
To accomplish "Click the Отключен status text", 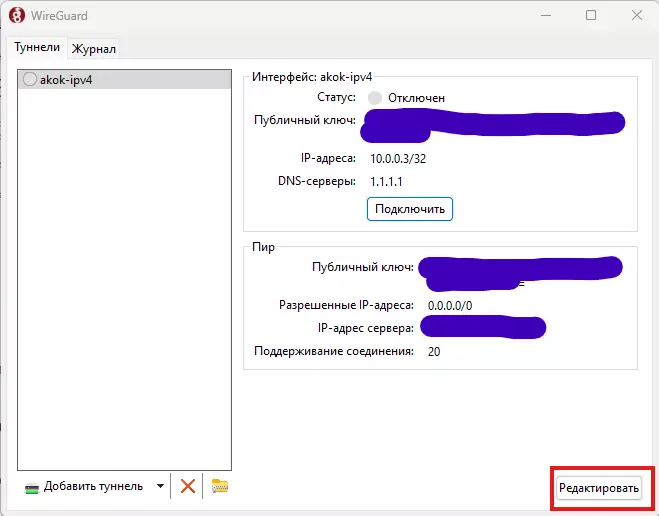I will (416, 98).
